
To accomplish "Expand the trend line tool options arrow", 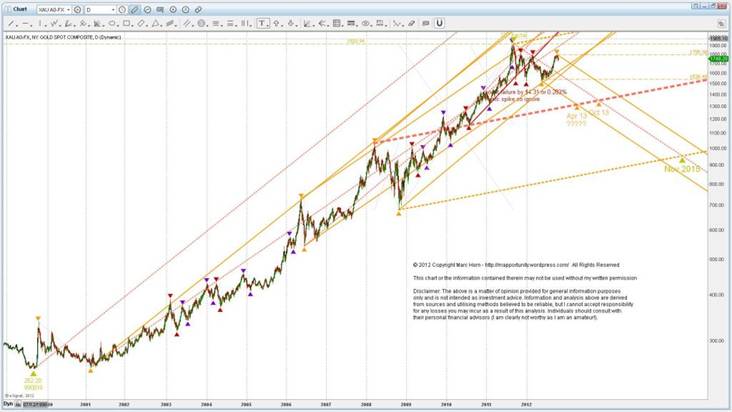I will click(x=15, y=25).
